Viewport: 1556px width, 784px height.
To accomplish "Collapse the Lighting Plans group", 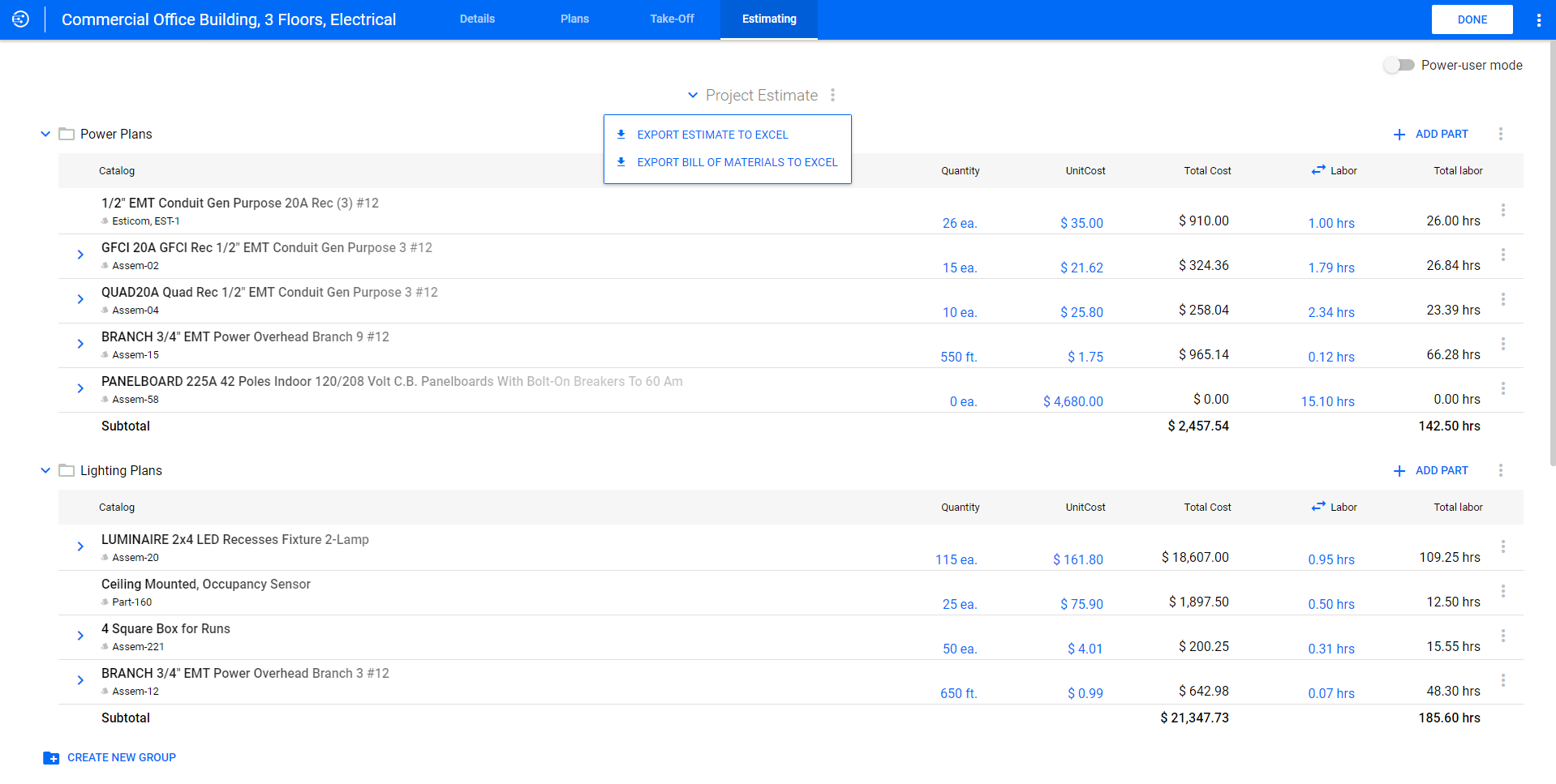I will (45, 470).
